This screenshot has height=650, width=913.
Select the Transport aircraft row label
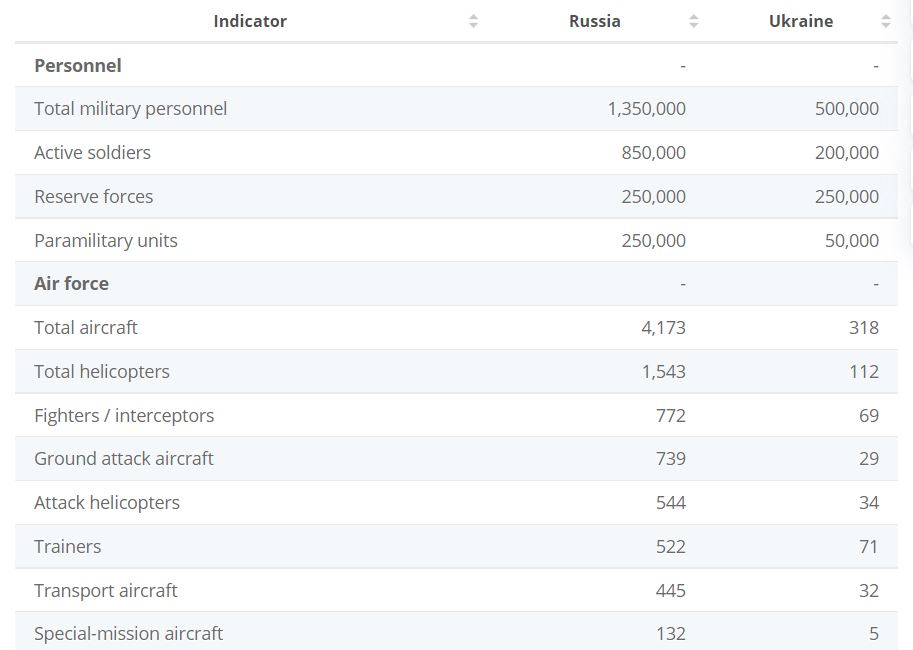[106, 590]
